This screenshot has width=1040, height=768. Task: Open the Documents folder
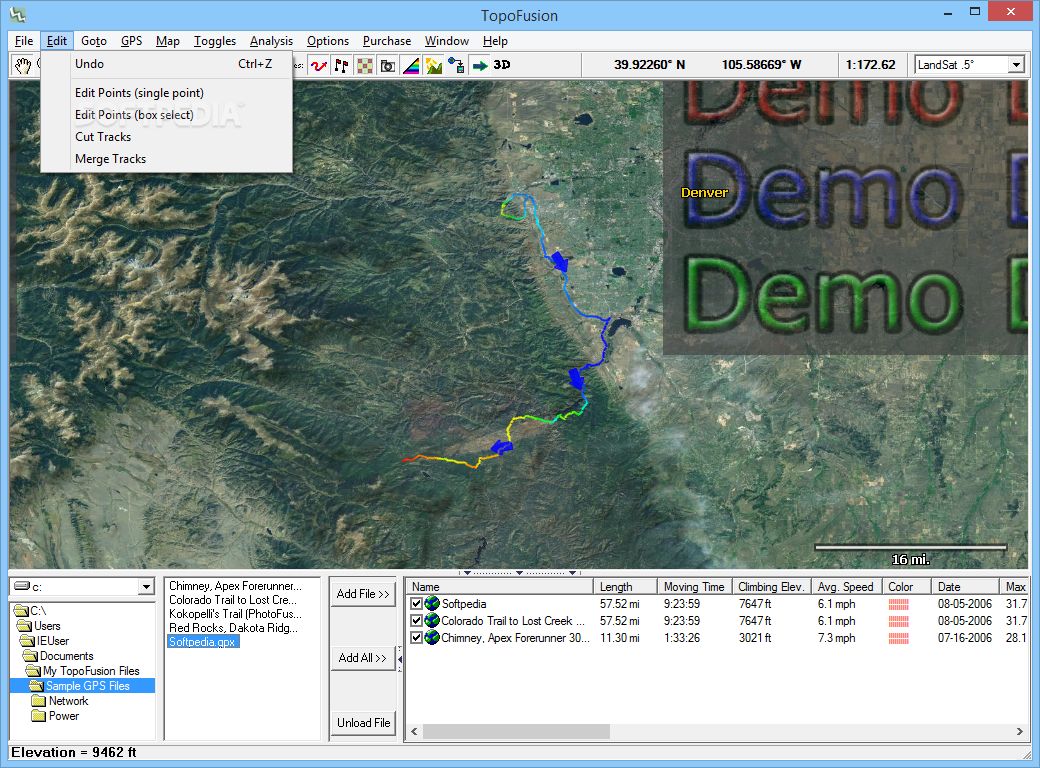pos(59,656)
